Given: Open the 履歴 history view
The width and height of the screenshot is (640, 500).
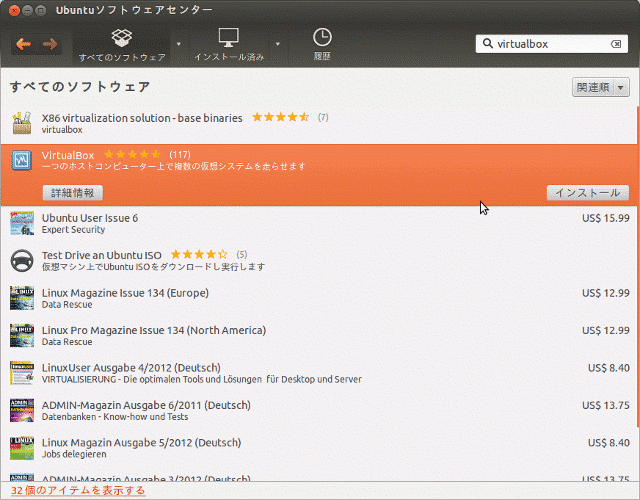Looking at the screenshot, I should [322, 45].
